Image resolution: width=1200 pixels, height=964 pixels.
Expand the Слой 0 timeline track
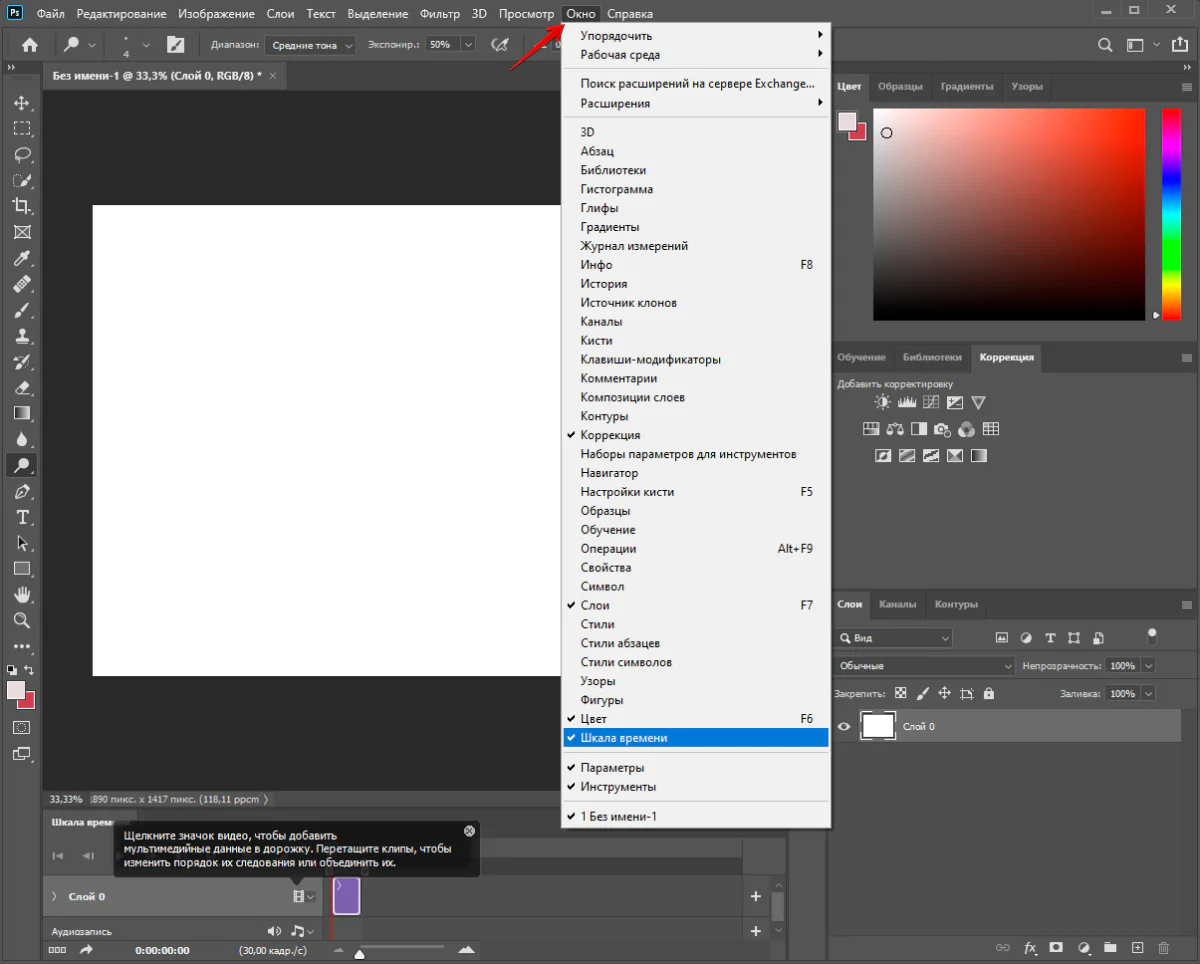pos(53,897)
